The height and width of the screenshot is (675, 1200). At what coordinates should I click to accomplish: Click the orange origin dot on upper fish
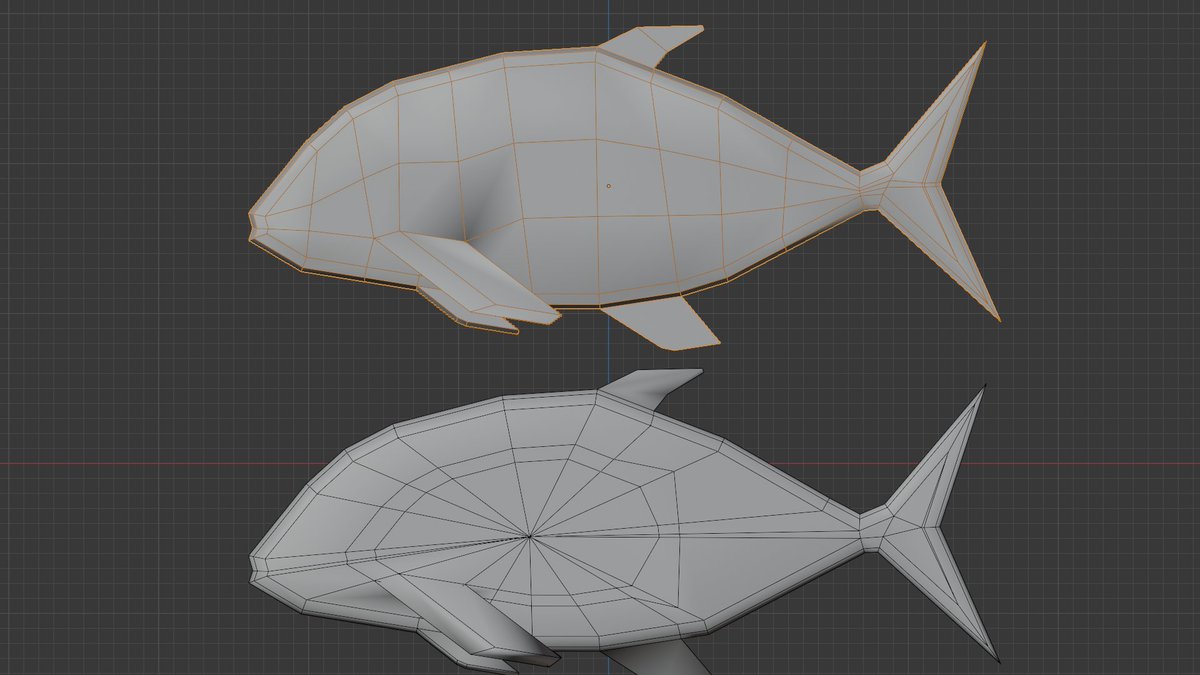click(608, 185)
